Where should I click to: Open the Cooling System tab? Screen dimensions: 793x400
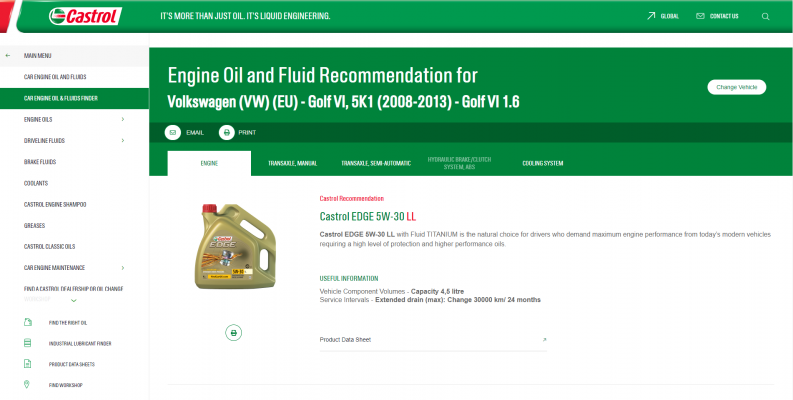tap(543, 163)
